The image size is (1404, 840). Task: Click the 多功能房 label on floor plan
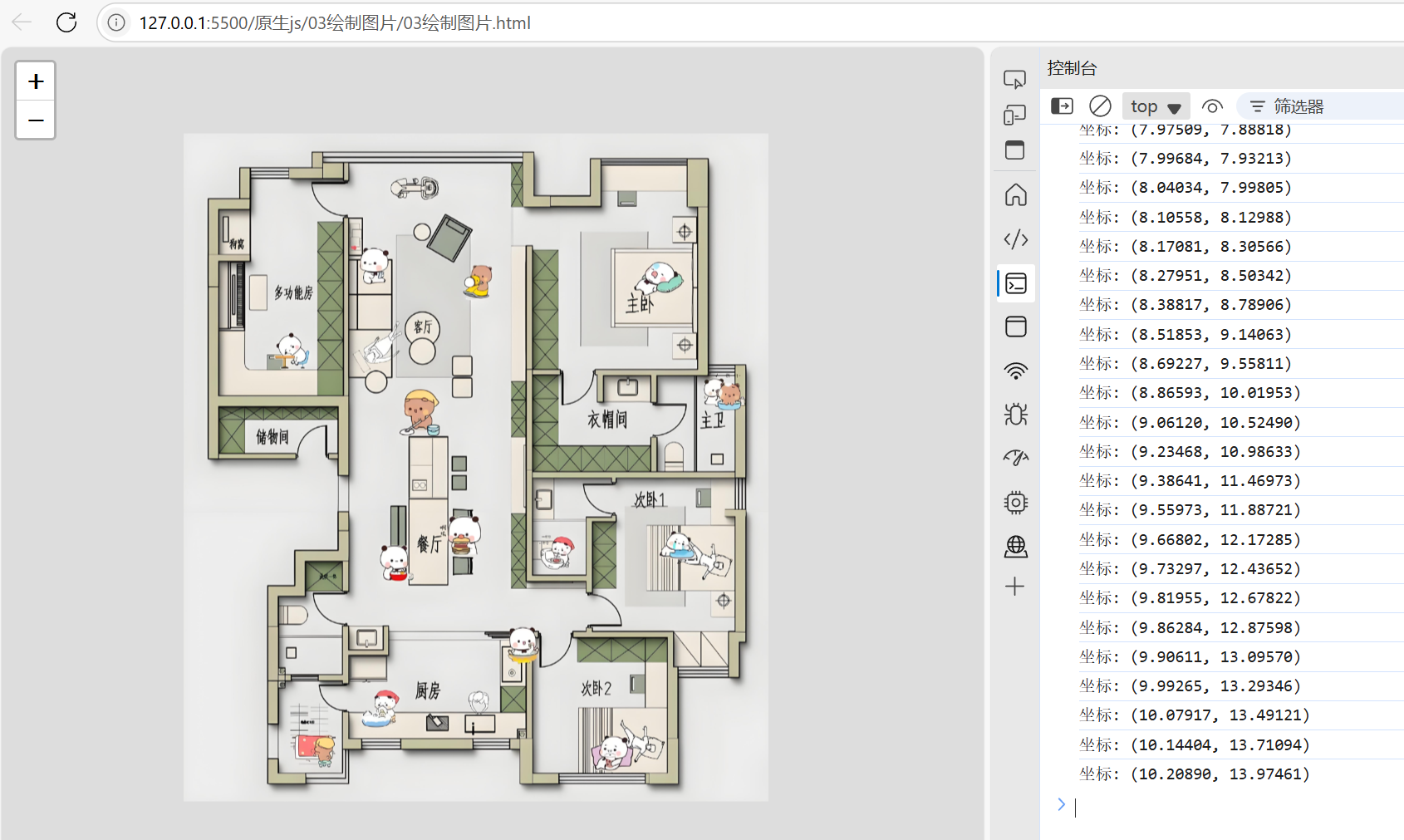[294, 292]
